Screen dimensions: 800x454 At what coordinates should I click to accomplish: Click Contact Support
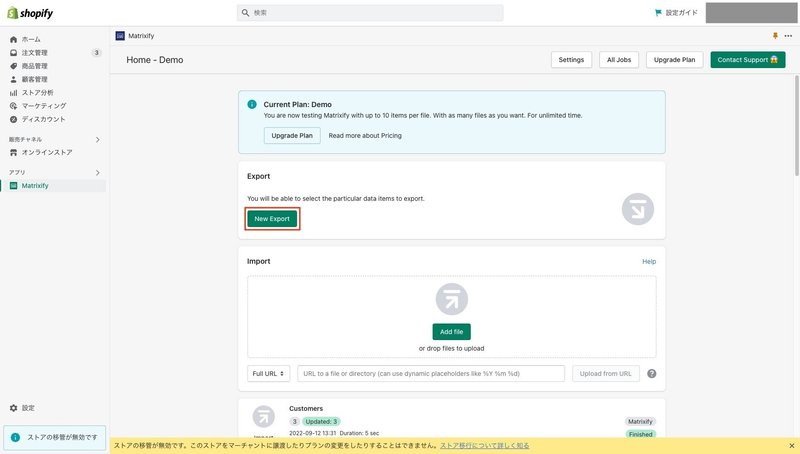coord(747,60)
